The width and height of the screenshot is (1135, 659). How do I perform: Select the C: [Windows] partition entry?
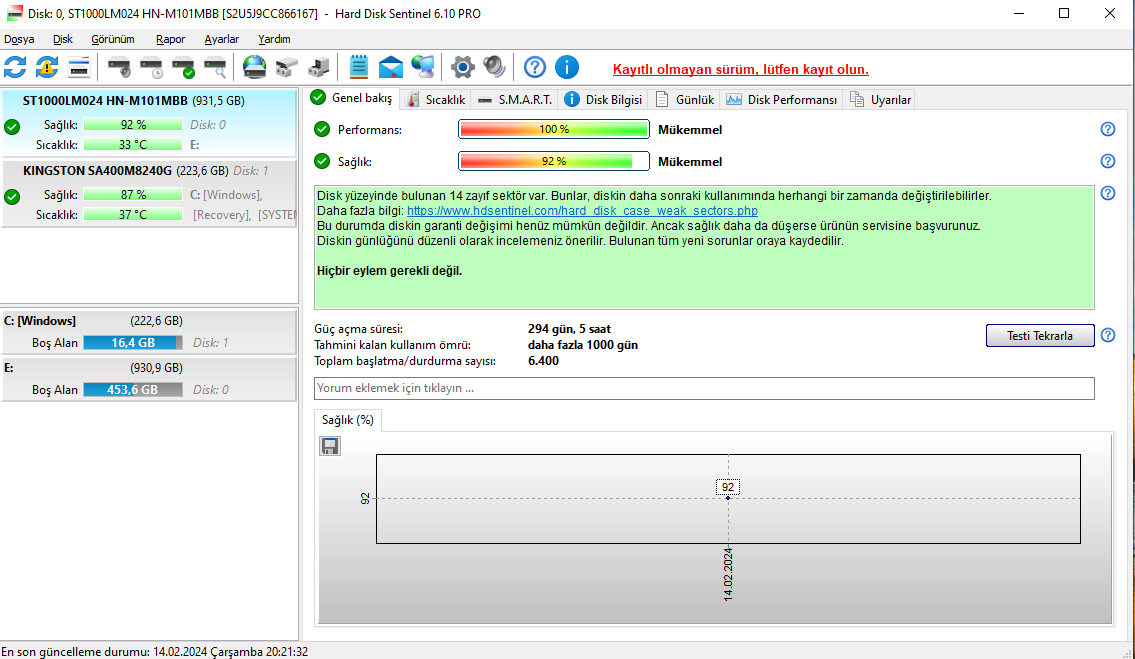click(148, 332)
